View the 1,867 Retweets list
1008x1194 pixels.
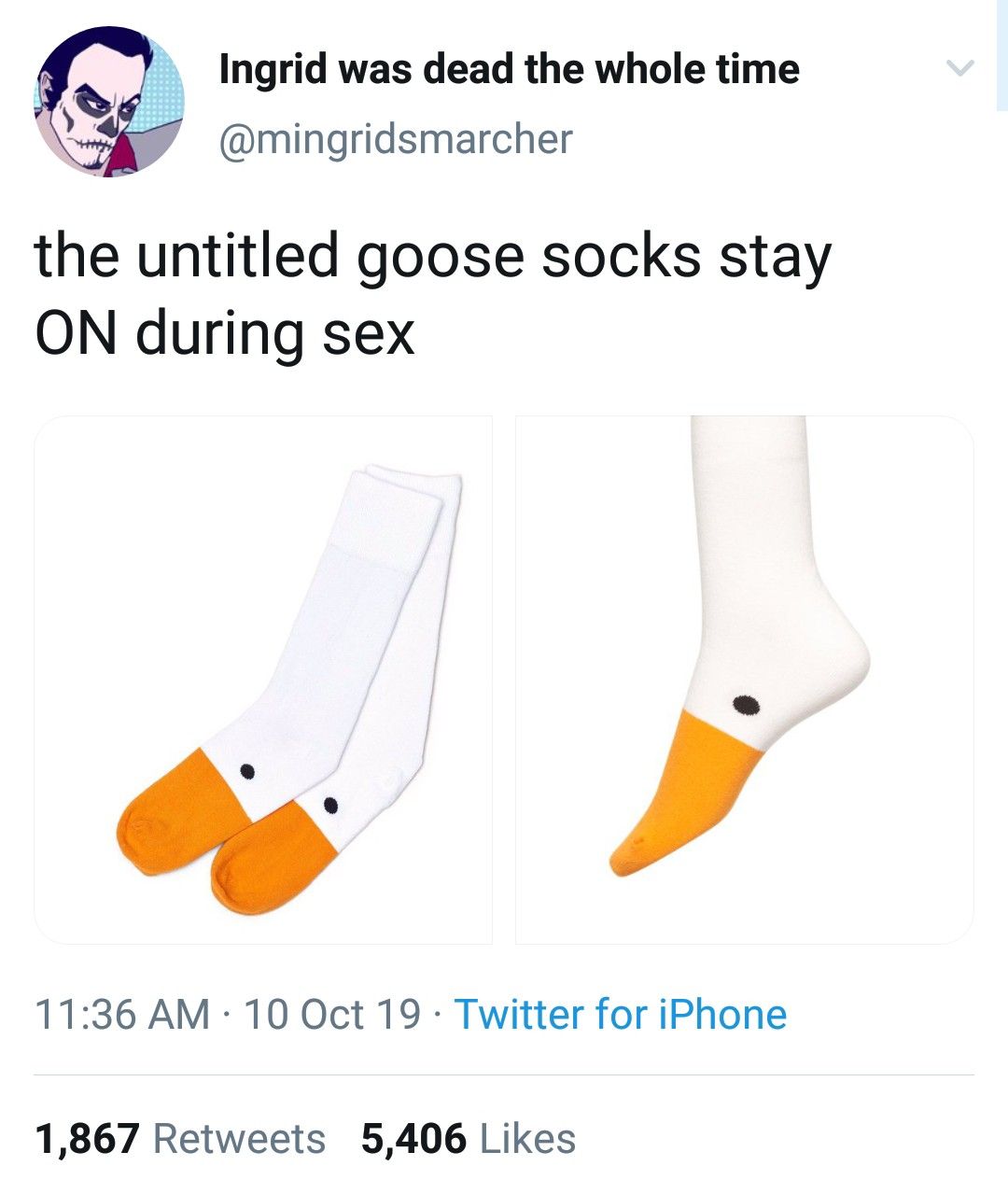tap(181, 1139)
